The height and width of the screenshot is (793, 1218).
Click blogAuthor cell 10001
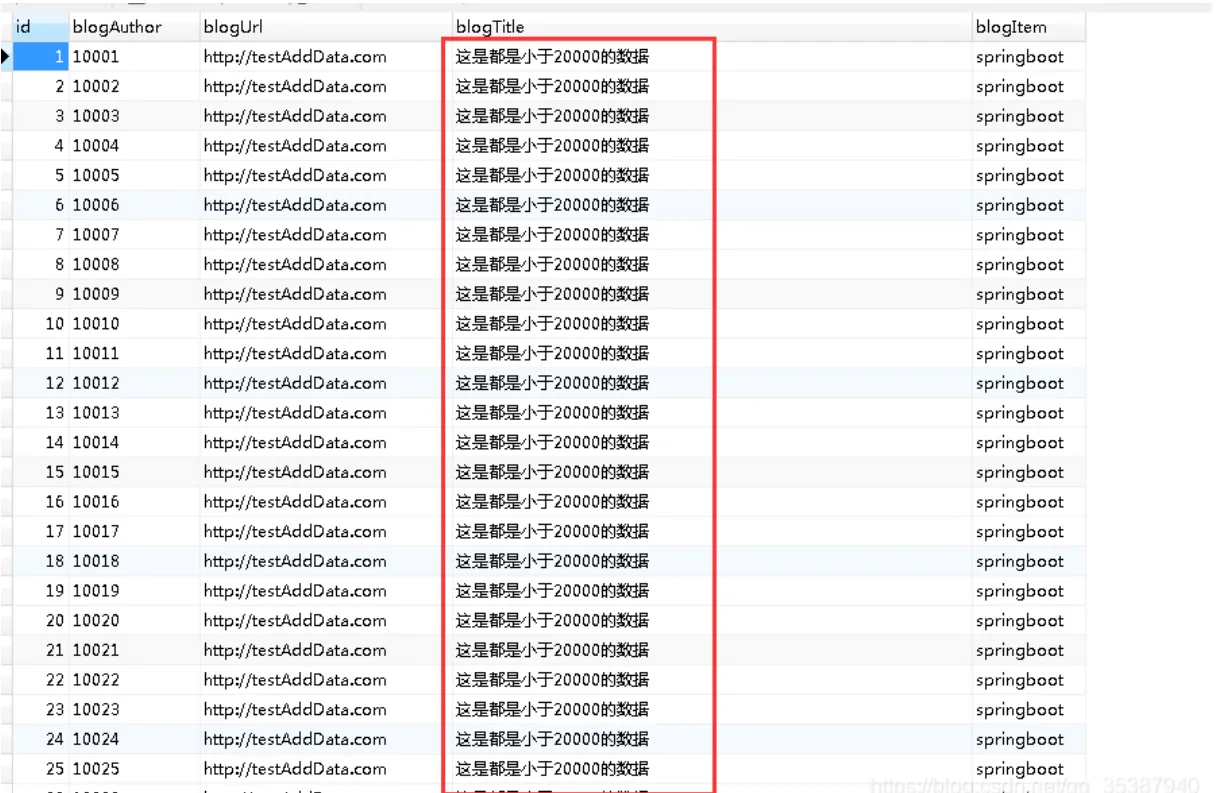(134, 57)
